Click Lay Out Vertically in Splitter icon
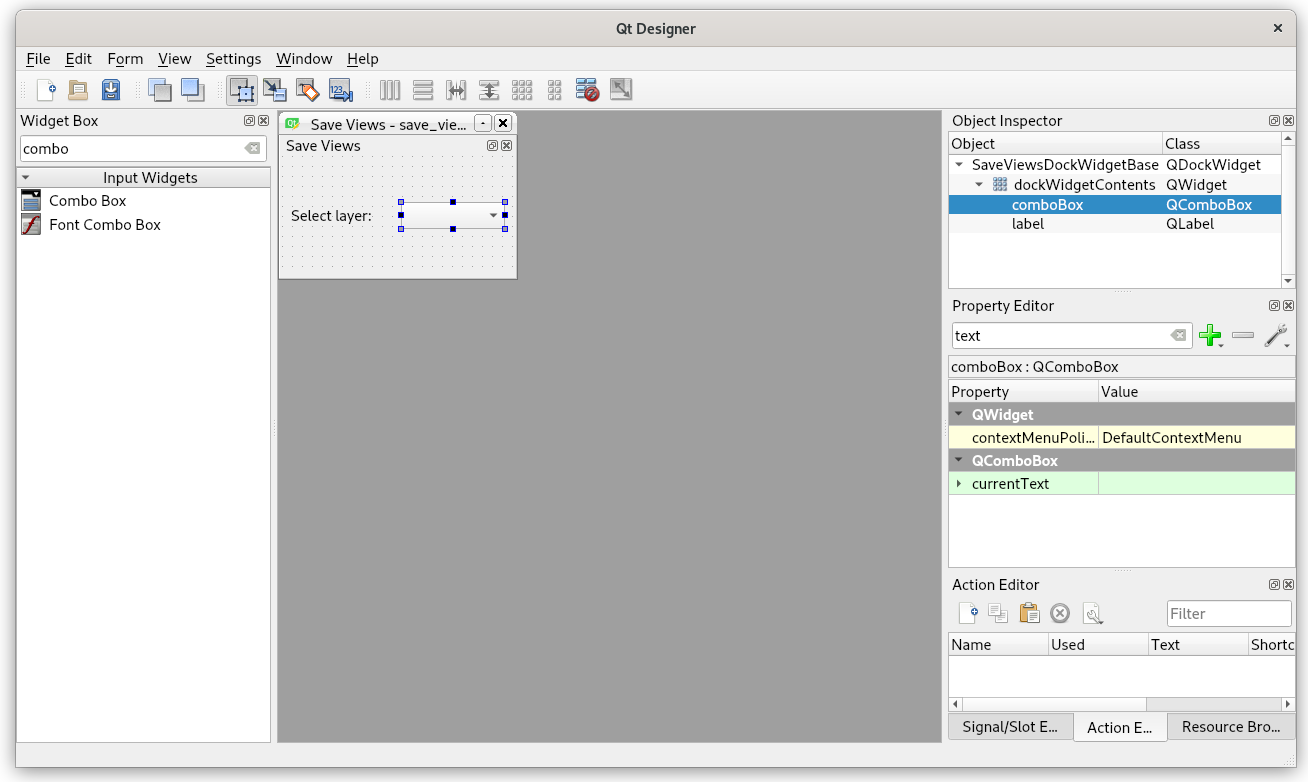 (489, 90)
